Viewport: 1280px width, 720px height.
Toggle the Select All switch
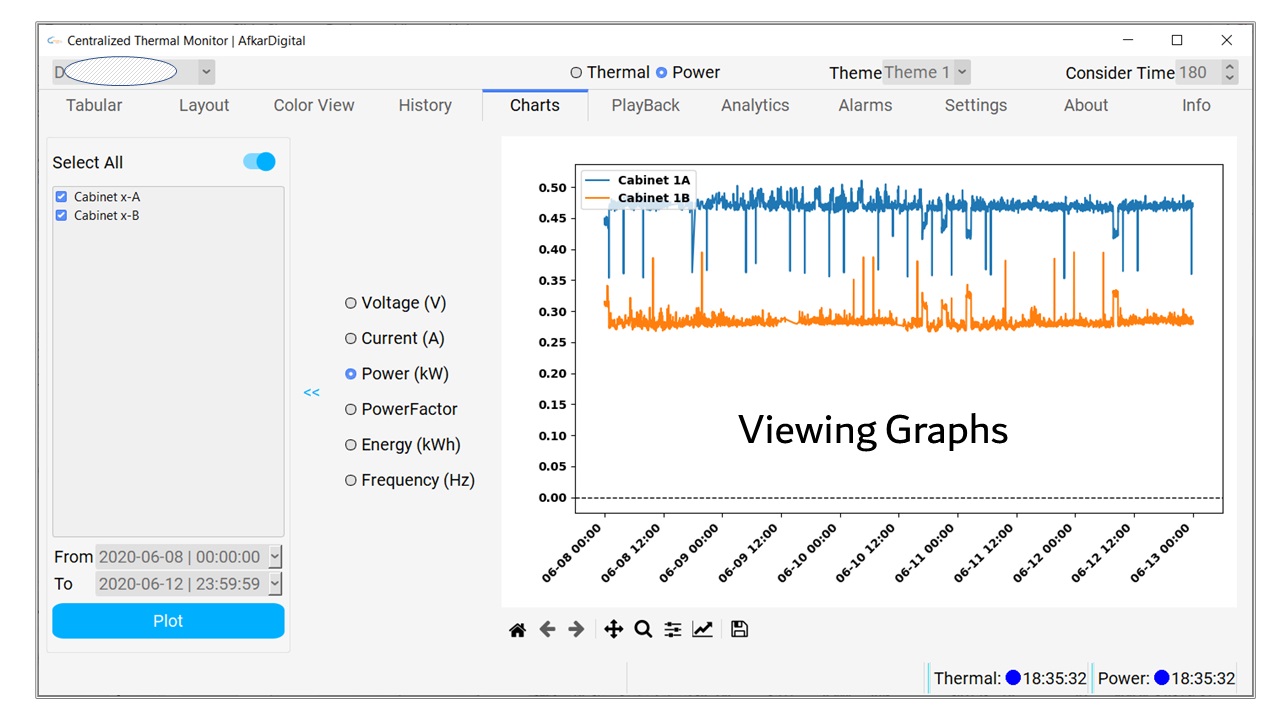click(259, 162)
